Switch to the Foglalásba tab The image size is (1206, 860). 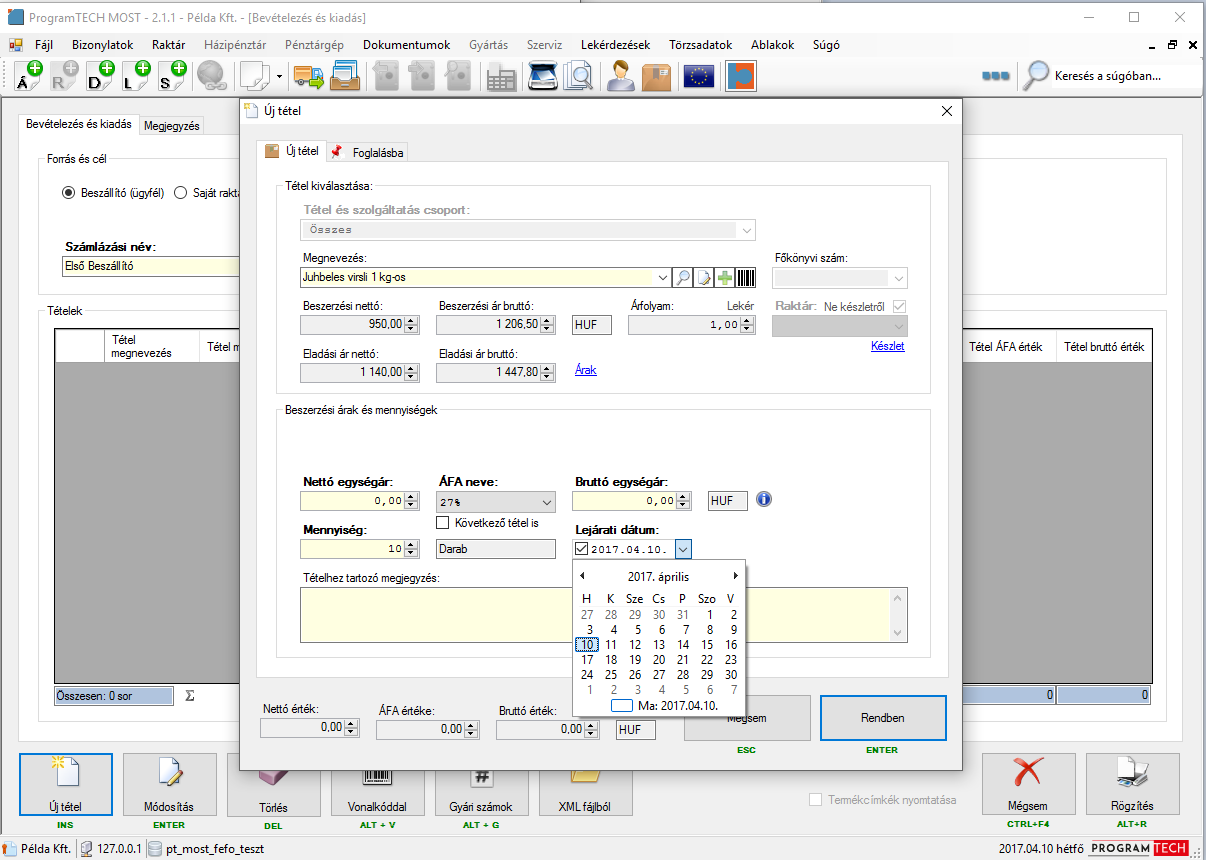[367, 153]
